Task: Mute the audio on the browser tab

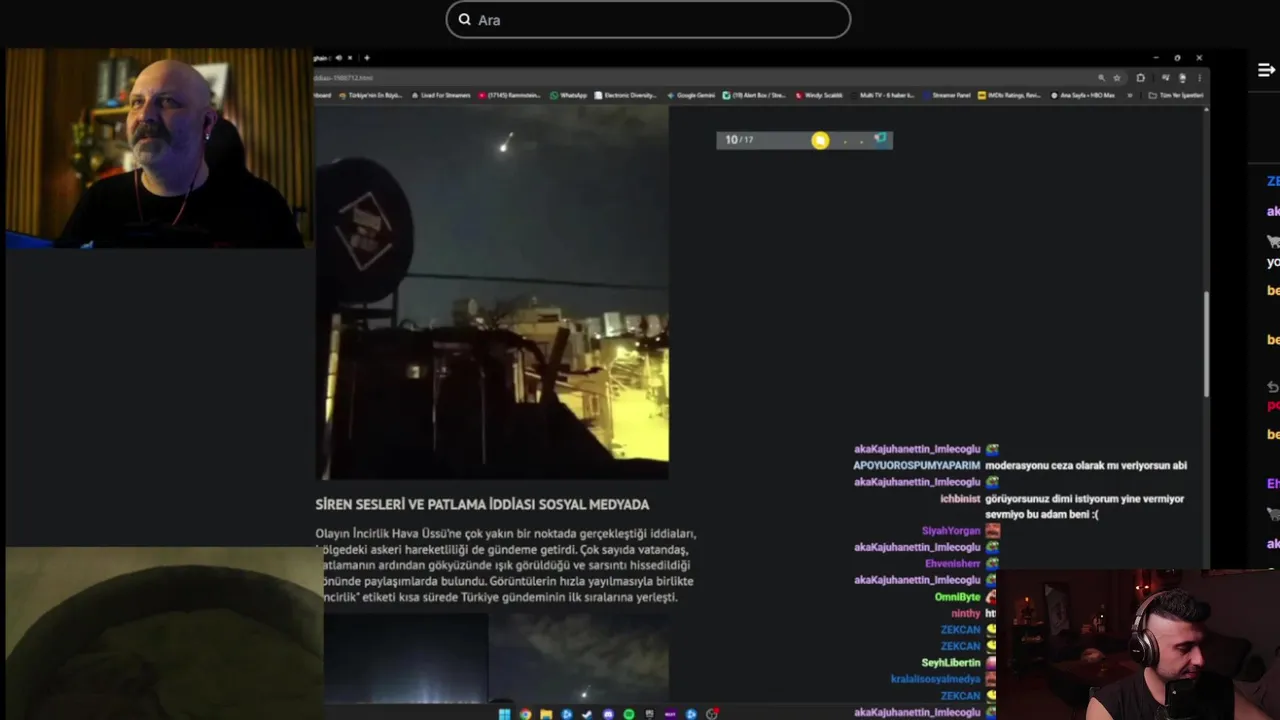Action: (338, 58)
